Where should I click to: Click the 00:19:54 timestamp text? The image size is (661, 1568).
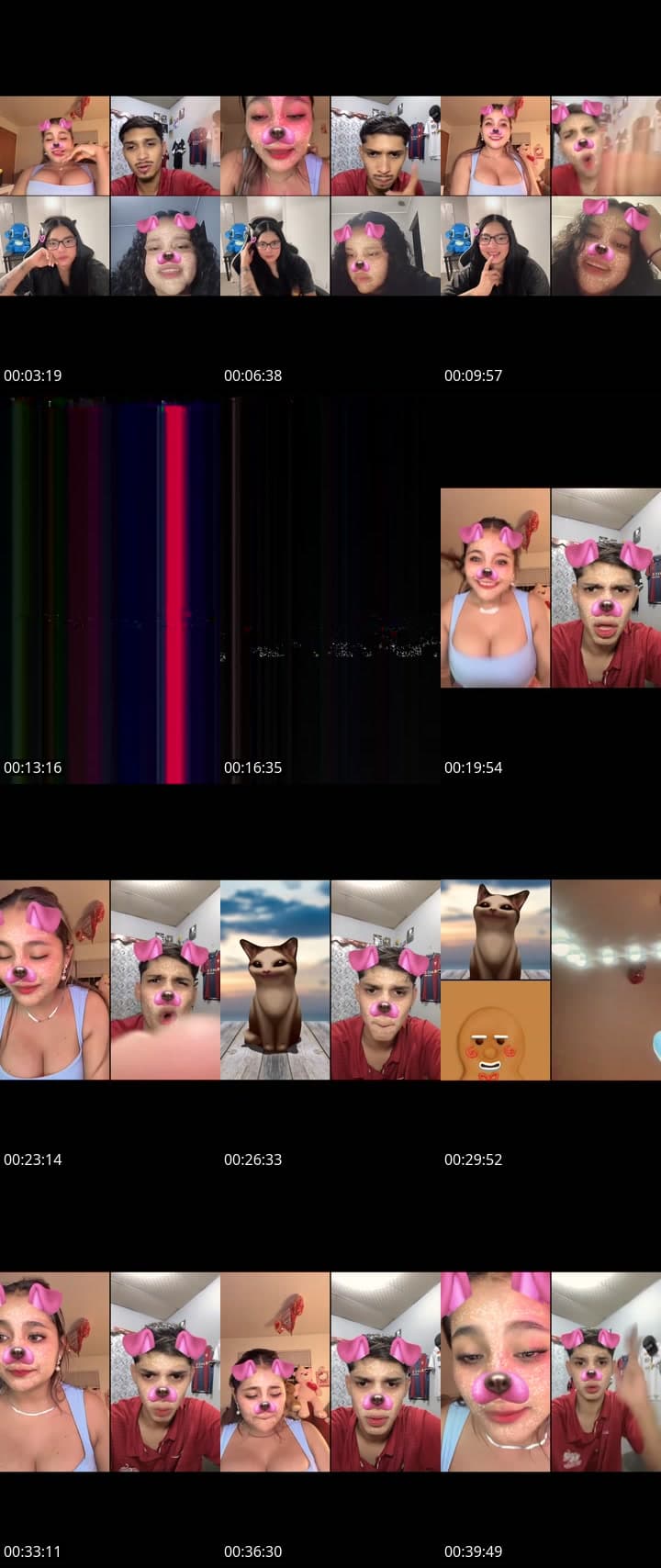pyautogui.click(x=474, y=767)
